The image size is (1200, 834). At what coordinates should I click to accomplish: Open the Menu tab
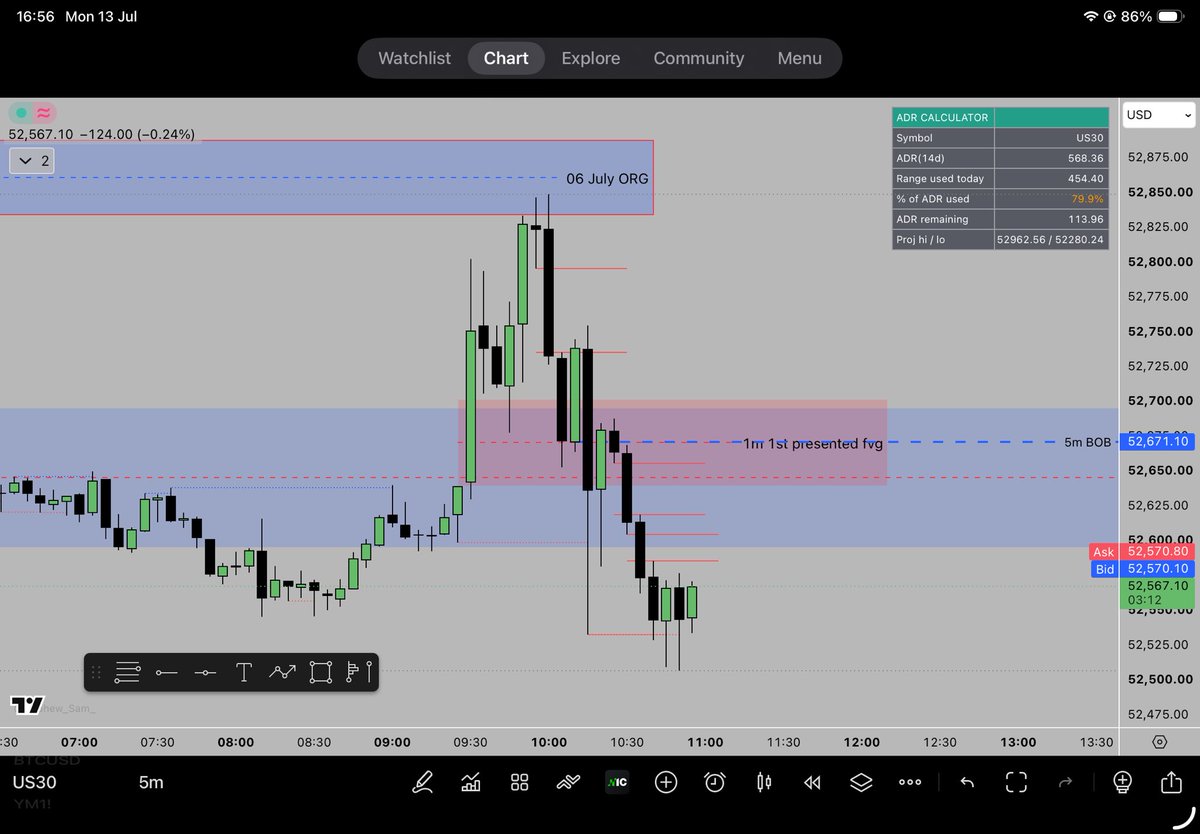800,58
